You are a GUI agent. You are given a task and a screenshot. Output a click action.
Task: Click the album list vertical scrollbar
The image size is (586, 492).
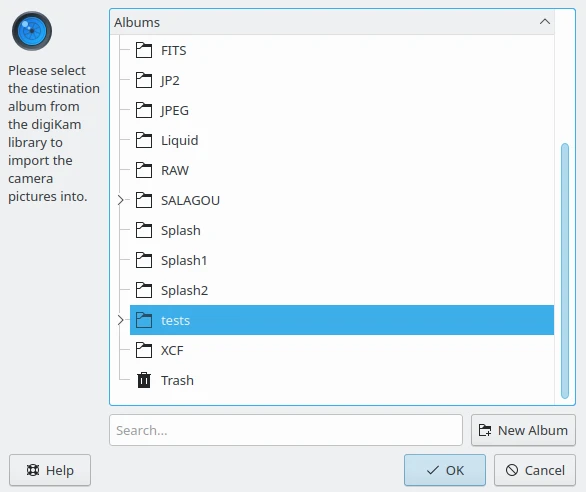(x=565, y=271)
